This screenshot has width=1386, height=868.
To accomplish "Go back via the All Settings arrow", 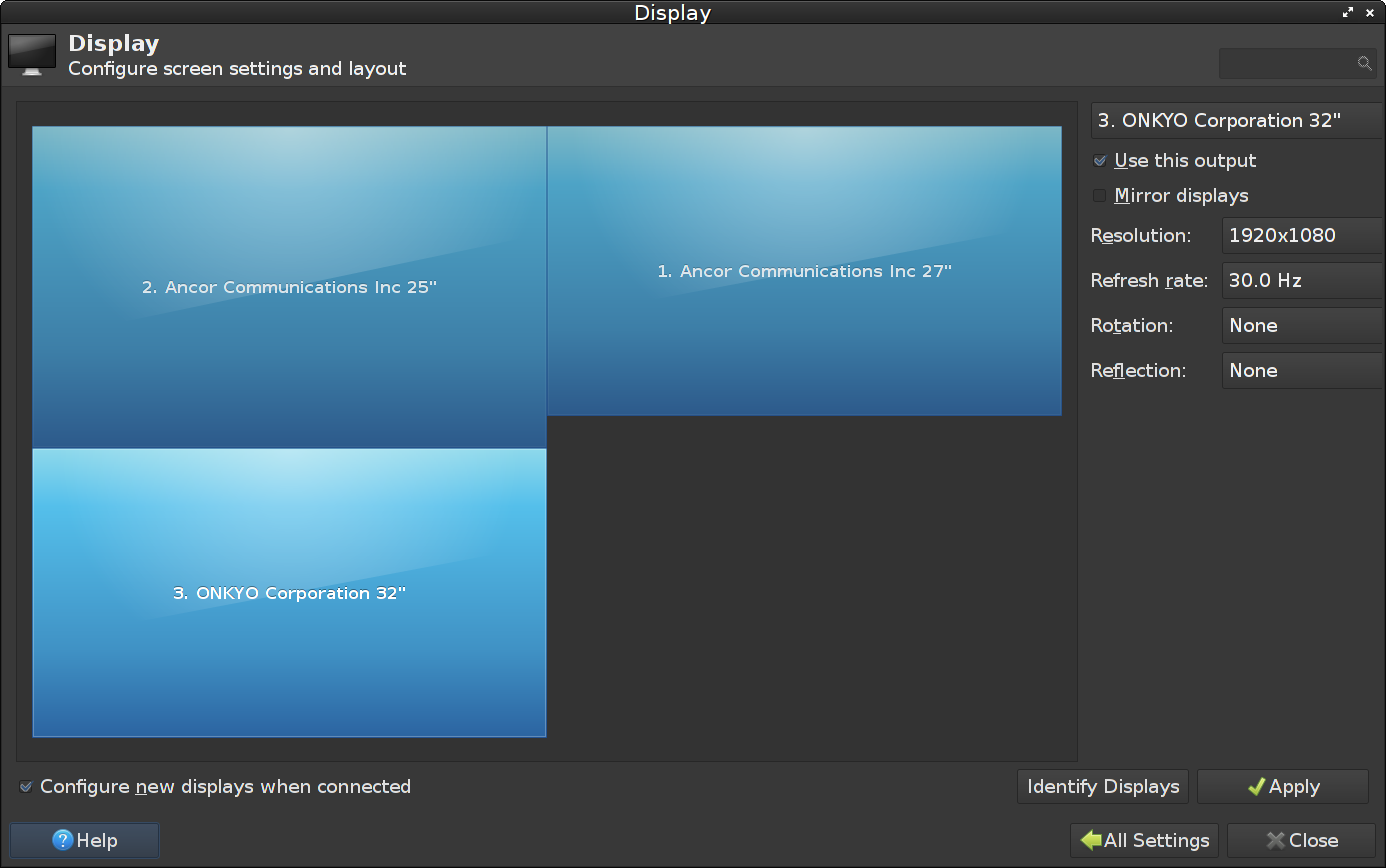I will [1091, 841].
